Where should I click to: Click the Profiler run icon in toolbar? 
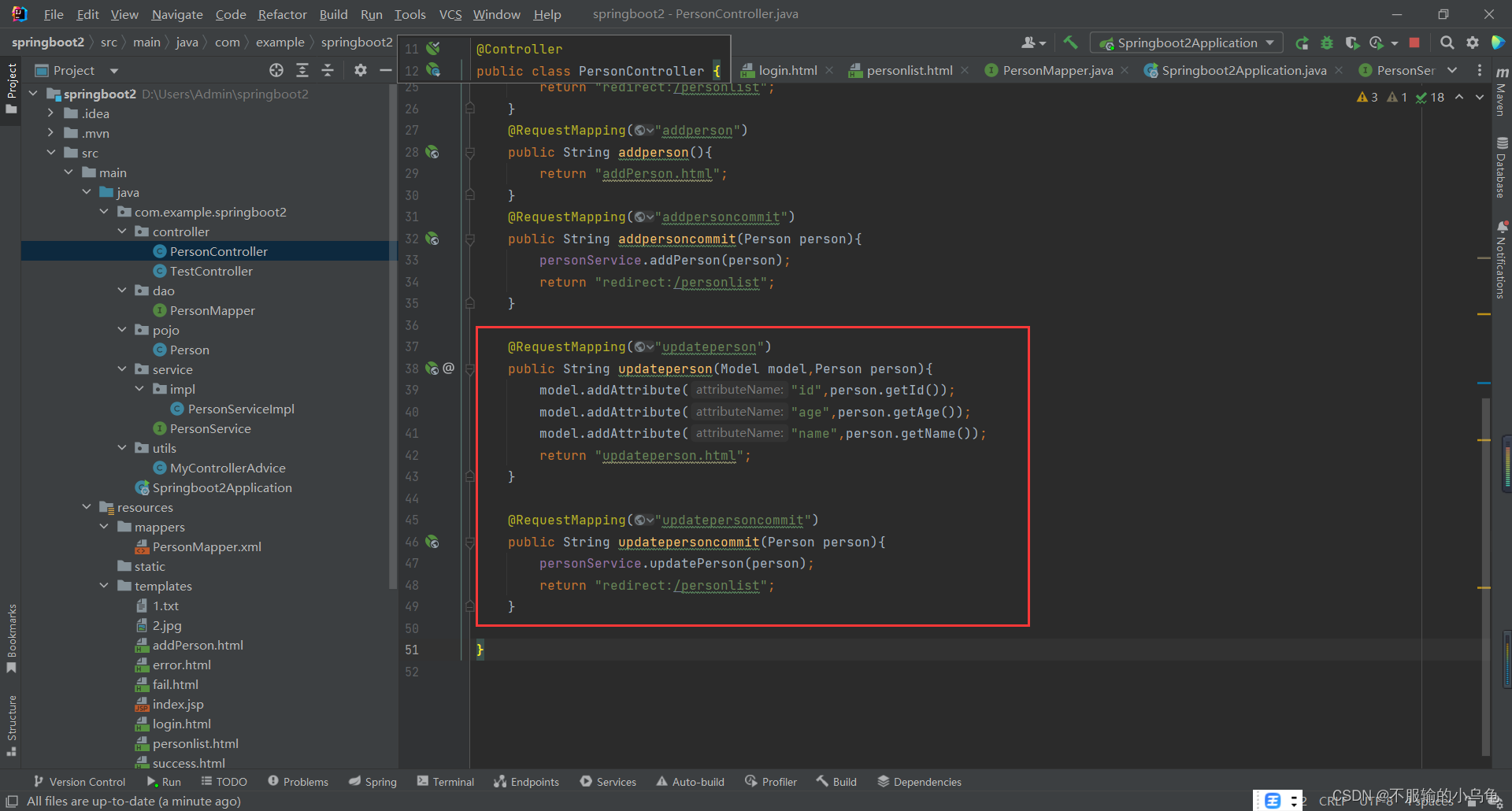click(1377, 43)
